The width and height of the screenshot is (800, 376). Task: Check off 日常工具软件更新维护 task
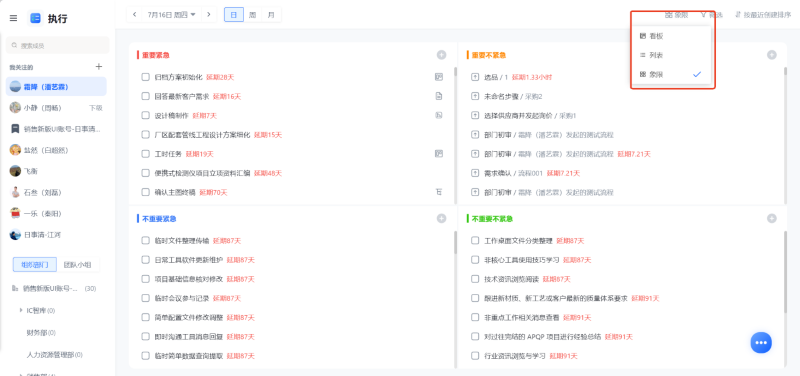[x=145, y=260]
